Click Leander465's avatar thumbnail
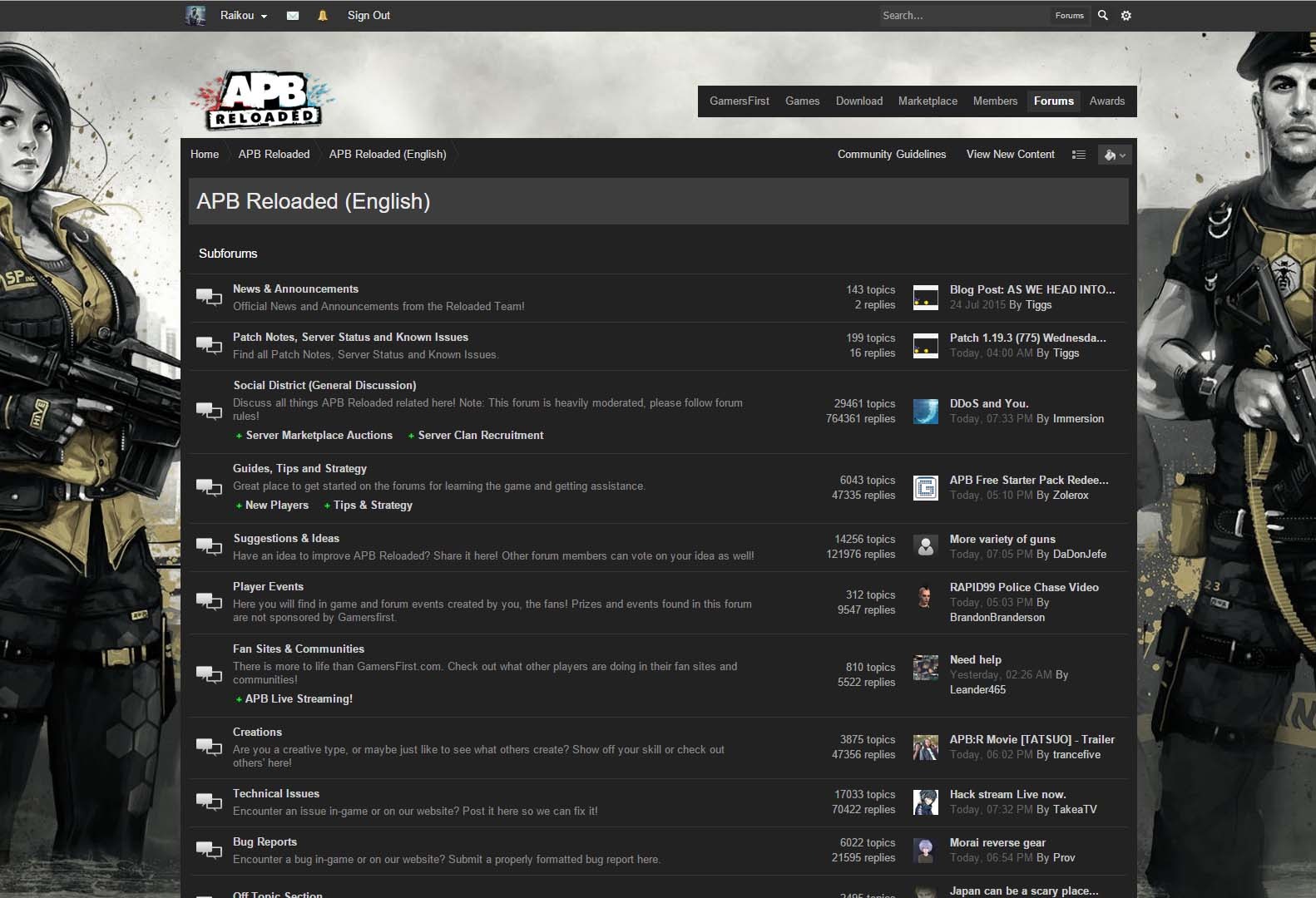 pos(926,667)
